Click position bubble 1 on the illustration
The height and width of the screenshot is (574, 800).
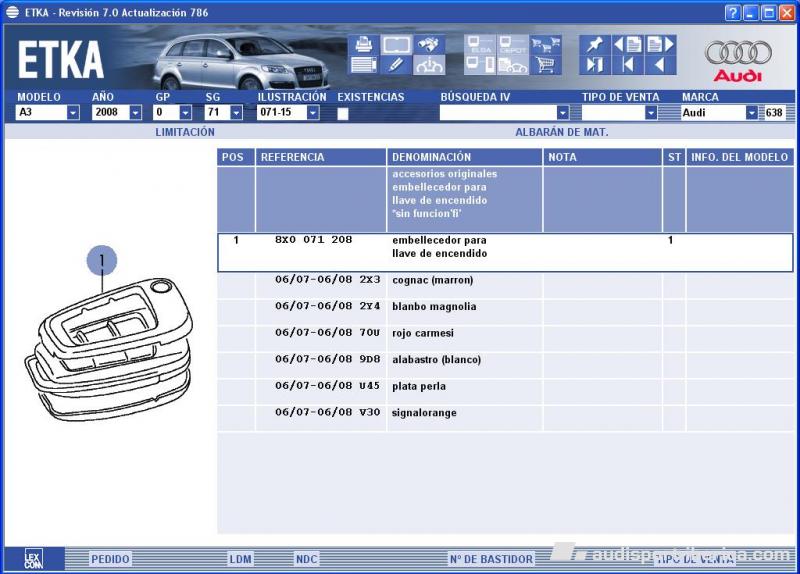(102, 261)
